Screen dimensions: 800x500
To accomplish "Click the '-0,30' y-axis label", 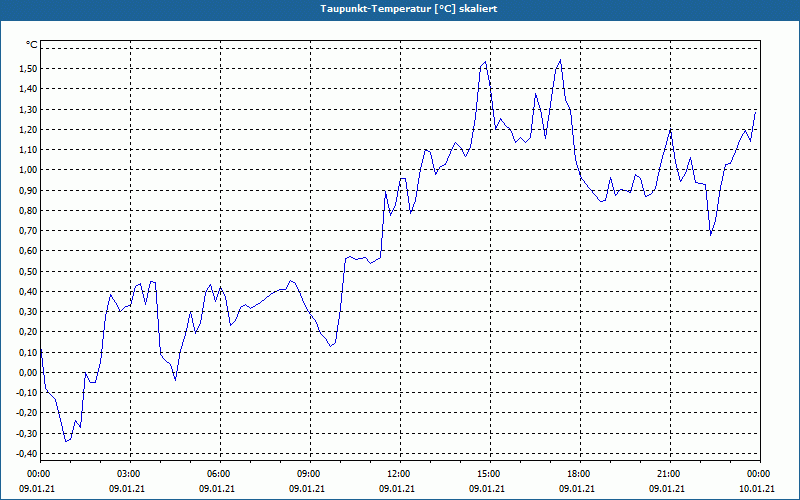I will click(27, 434).
